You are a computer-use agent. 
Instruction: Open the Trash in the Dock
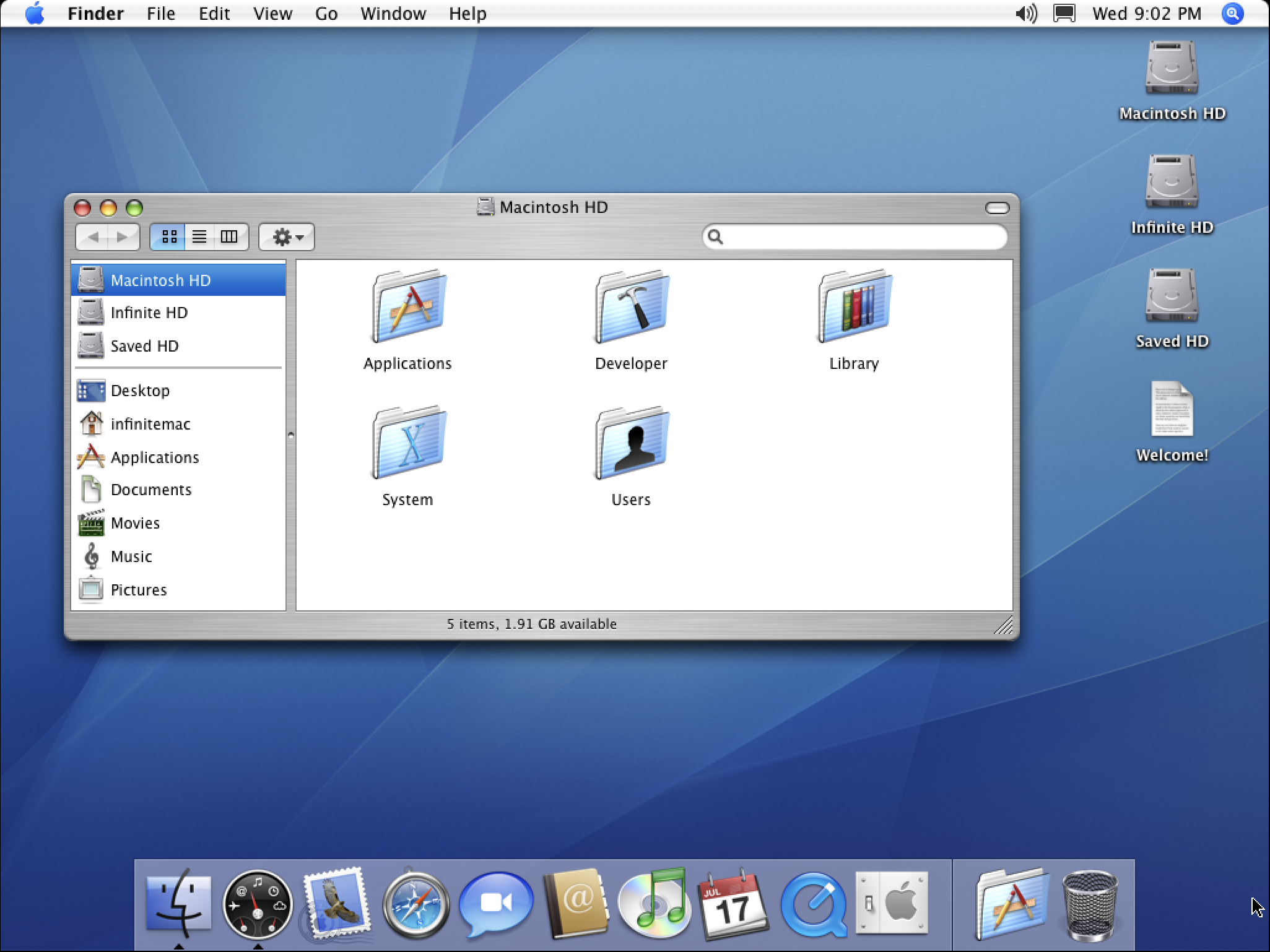[x=1090, y=905]
